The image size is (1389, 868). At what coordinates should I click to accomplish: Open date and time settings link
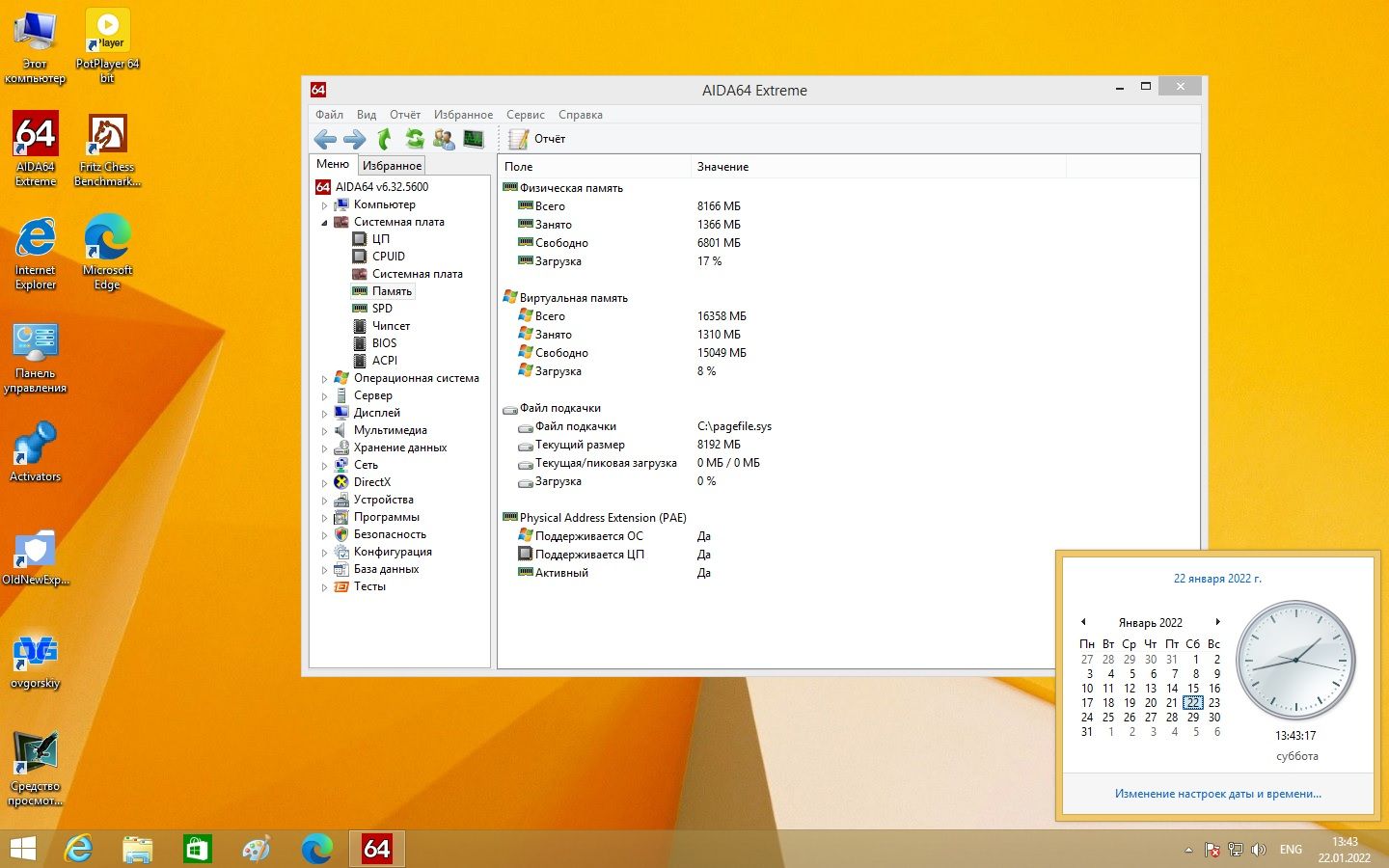[x=1218, y=794]
